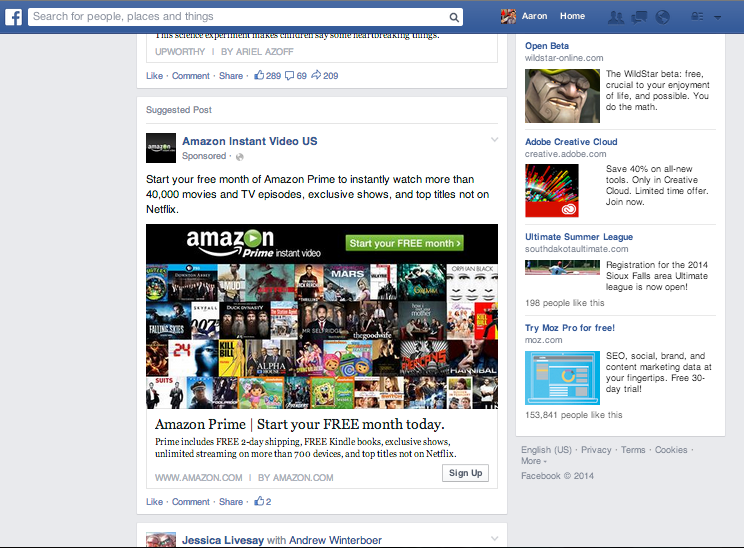The image size is (744, 548).
Task: Click WWW.AMAZON.COM source text
Action: pyautogui.click(x=198, y=478)
